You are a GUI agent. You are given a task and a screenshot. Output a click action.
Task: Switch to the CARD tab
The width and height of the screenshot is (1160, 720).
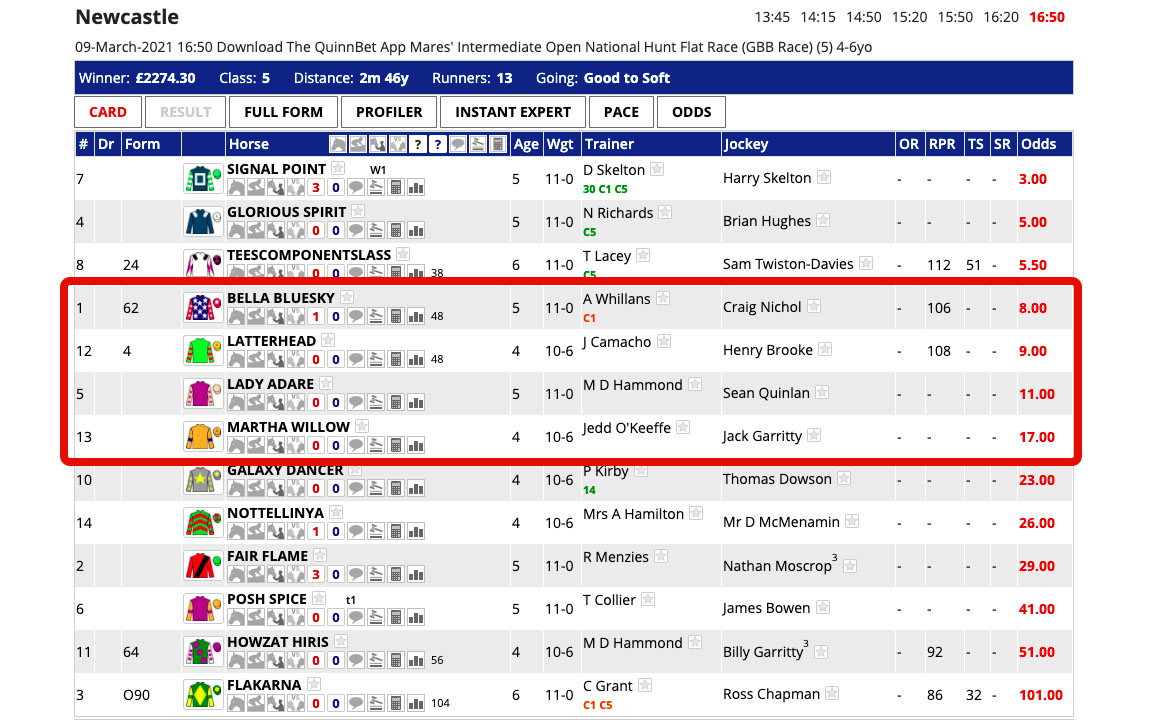(108, 112)
